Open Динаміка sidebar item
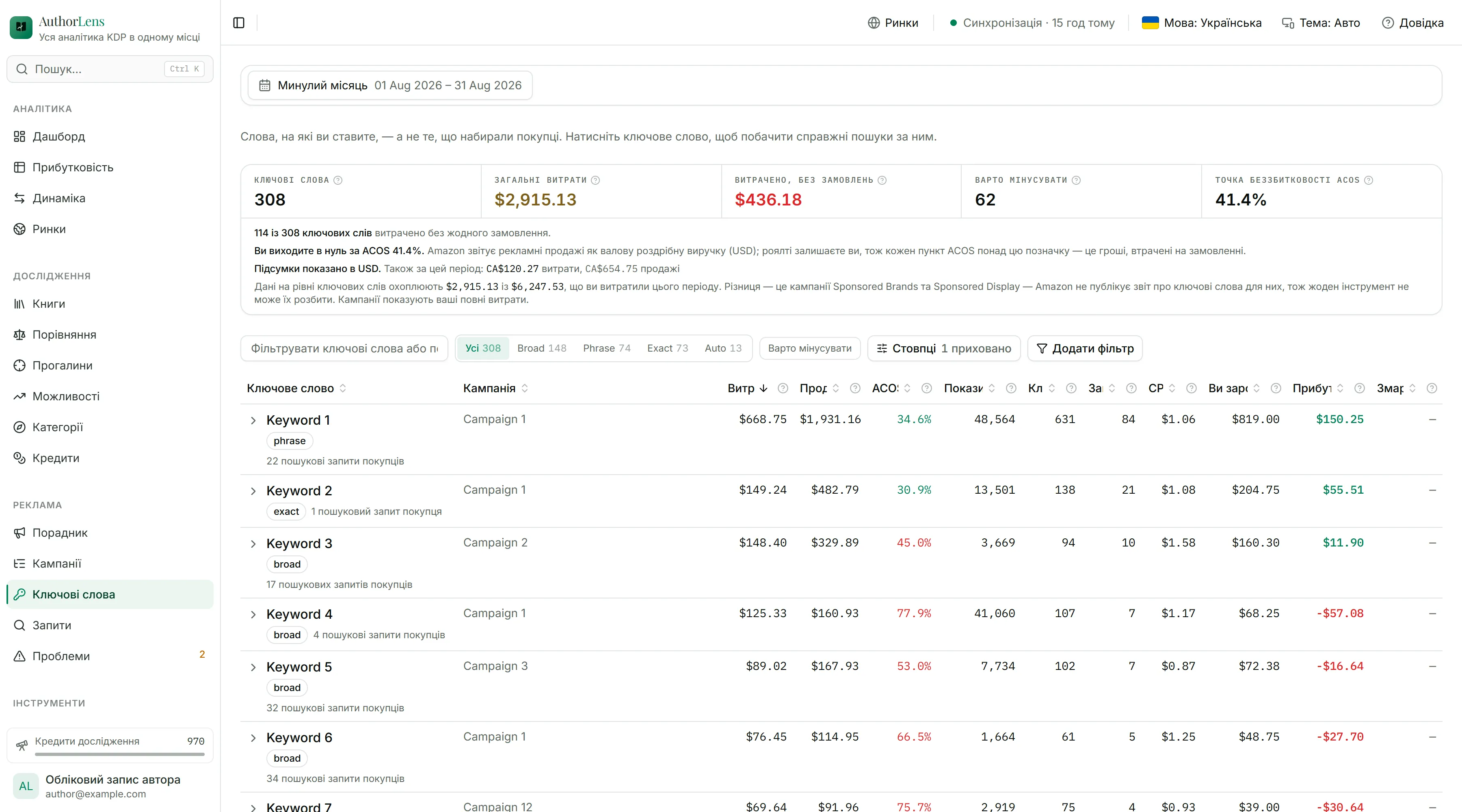This screenshot has height=812, width=1462. click(110, 198)
